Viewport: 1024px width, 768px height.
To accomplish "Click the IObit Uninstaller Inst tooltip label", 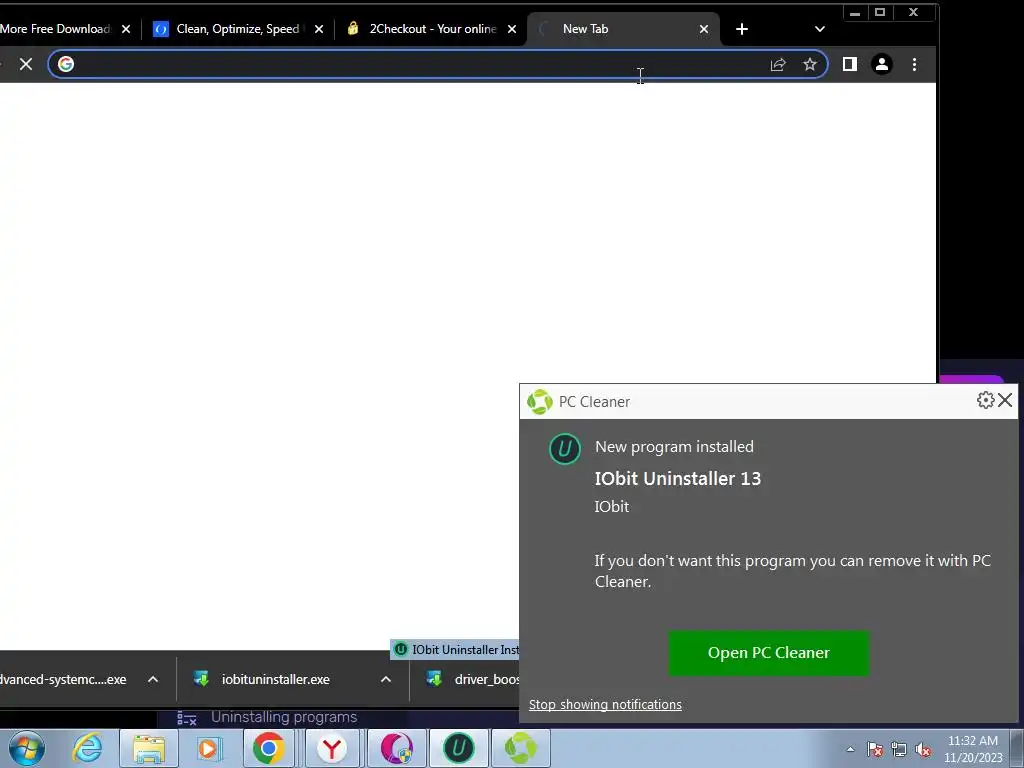I will coord(455,649).
